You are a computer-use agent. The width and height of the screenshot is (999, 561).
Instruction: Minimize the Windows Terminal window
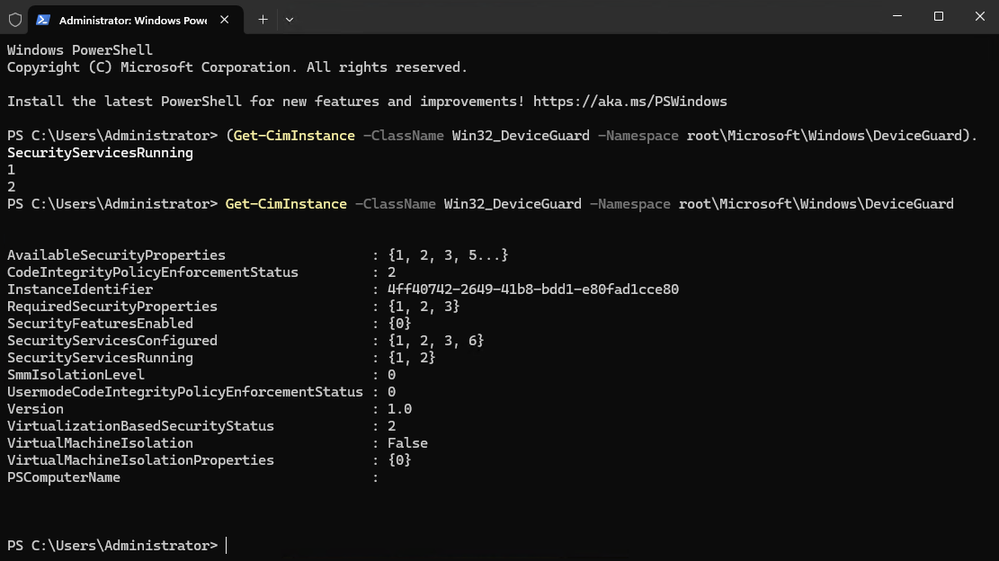(892, 17)
